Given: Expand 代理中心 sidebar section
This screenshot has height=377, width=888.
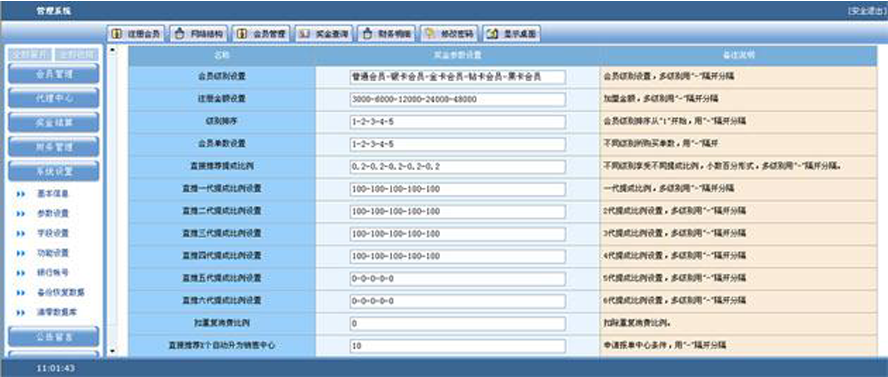Looking at the screenshot, I should tap(54, 98).
